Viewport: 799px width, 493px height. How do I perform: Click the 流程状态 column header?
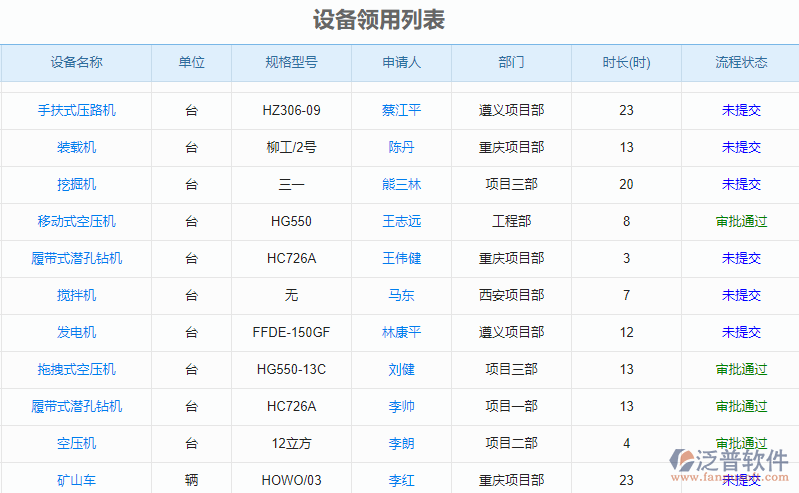741,62
